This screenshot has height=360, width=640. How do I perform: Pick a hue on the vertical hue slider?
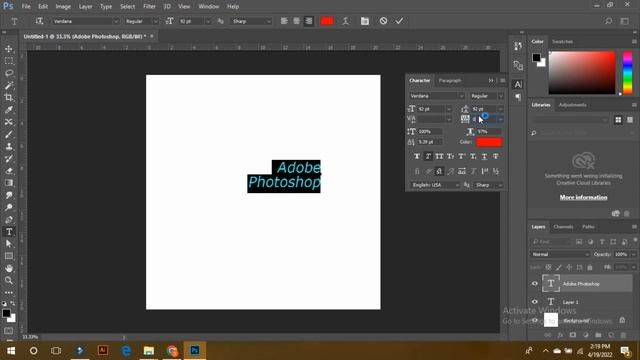coord(627,73)
